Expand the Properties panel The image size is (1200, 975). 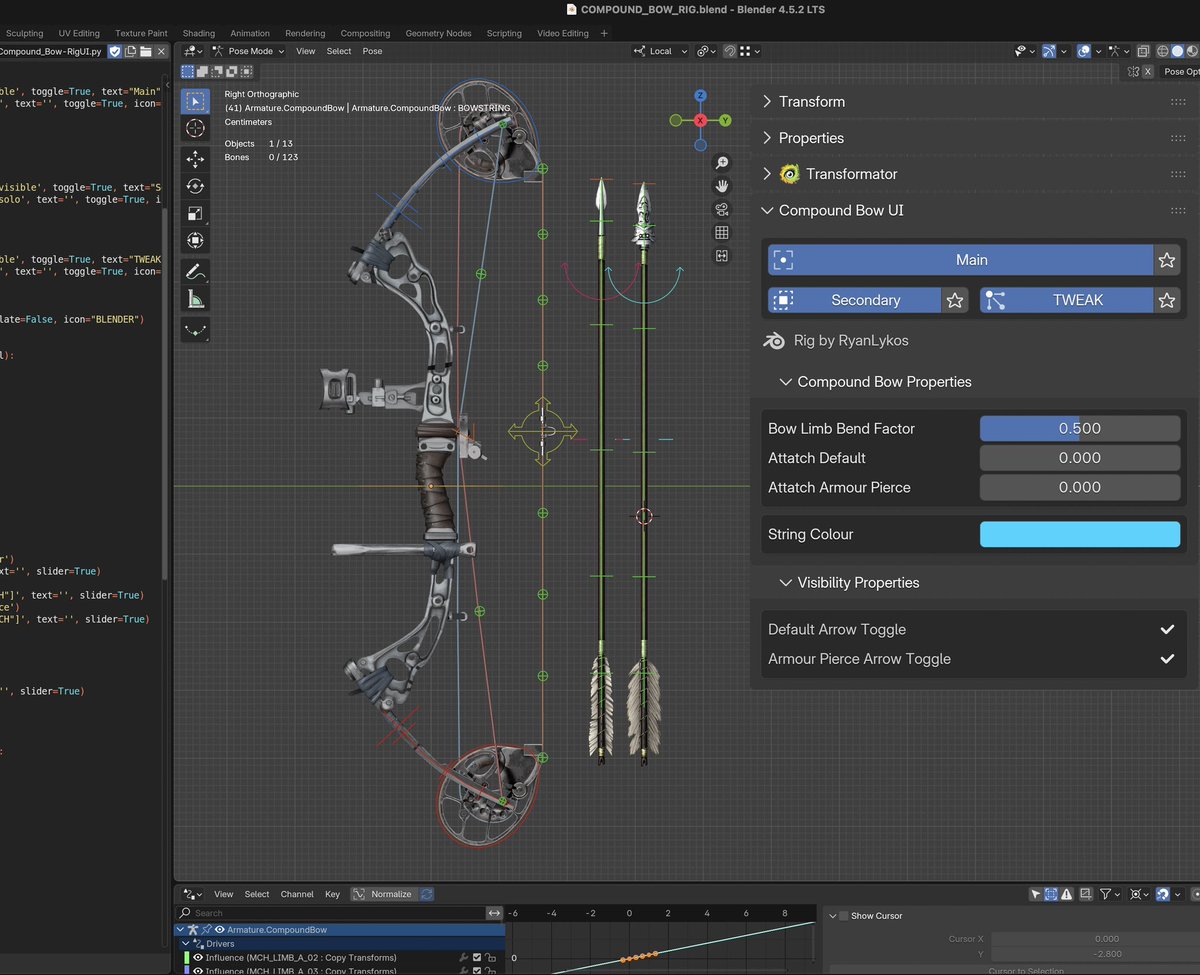pyautogui.click(x=767, y=138)
